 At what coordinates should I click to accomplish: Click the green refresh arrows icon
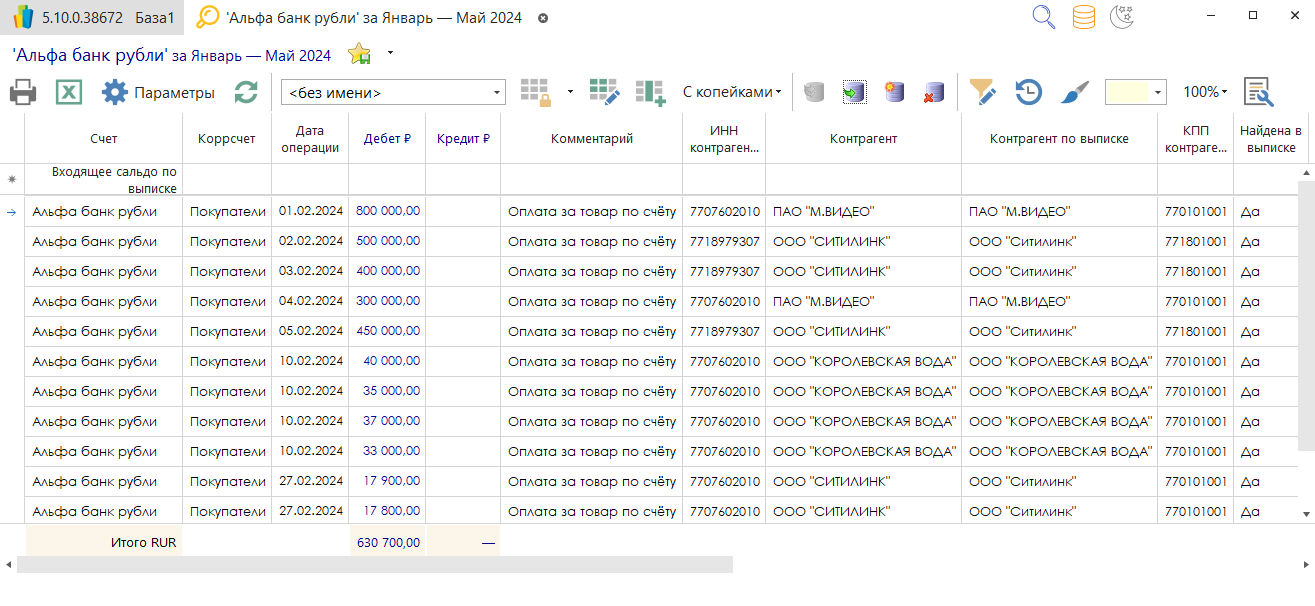pyautogui.click(x=246, y=93)
